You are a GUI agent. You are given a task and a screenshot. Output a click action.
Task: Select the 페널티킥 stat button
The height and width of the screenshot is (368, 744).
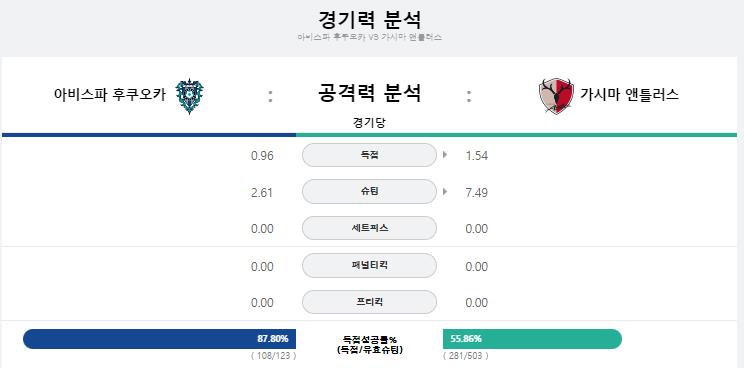pyautogui.click(x=369, y=266)
